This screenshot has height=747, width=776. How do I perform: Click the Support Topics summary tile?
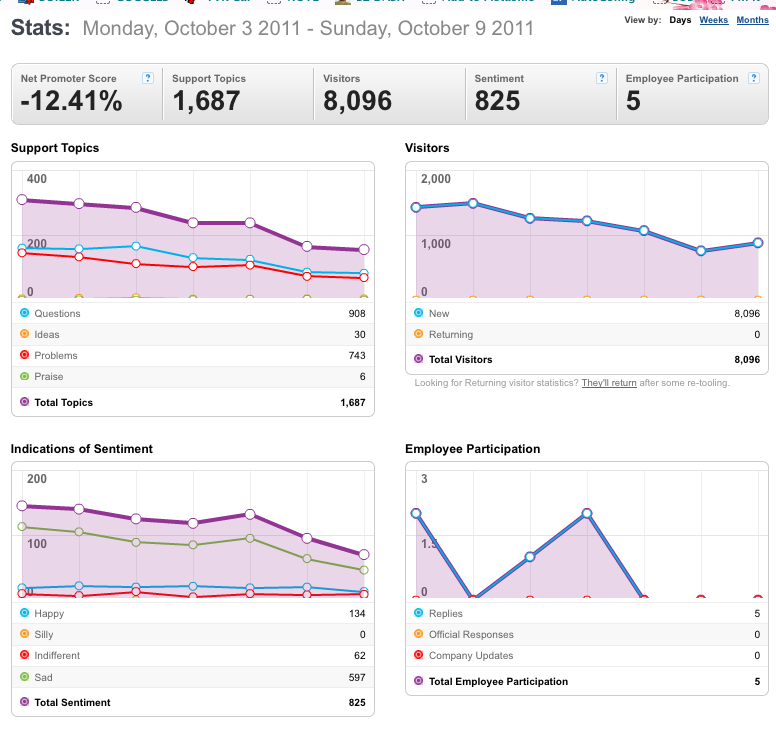238,94
